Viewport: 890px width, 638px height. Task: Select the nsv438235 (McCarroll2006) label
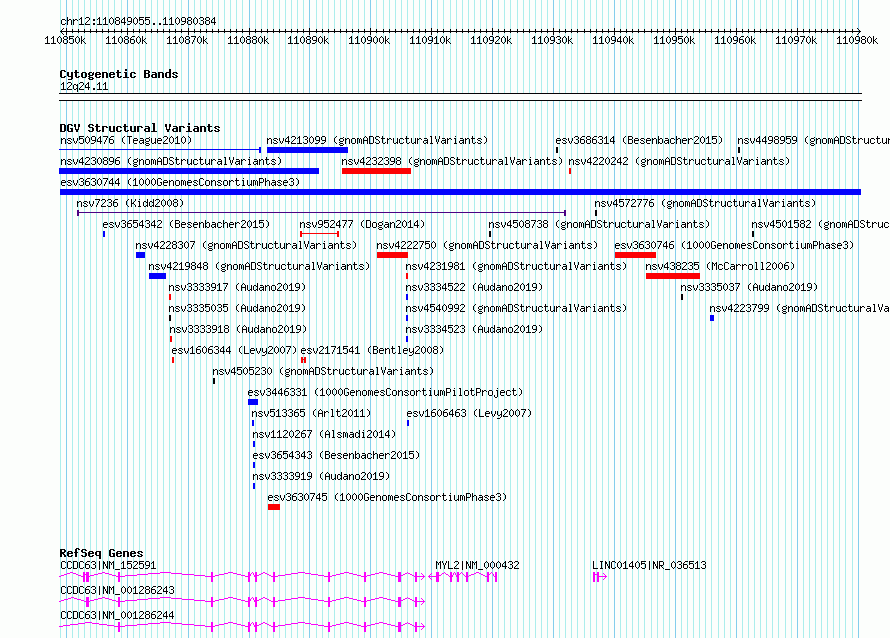click(x=720, y=266)
